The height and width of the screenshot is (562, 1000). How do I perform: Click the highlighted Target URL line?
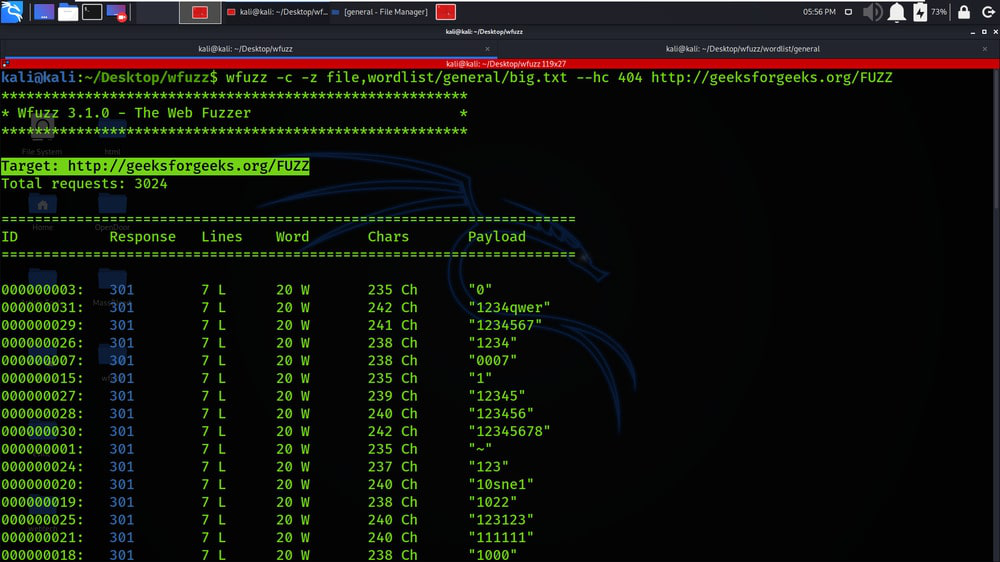[x=155, y=166]
